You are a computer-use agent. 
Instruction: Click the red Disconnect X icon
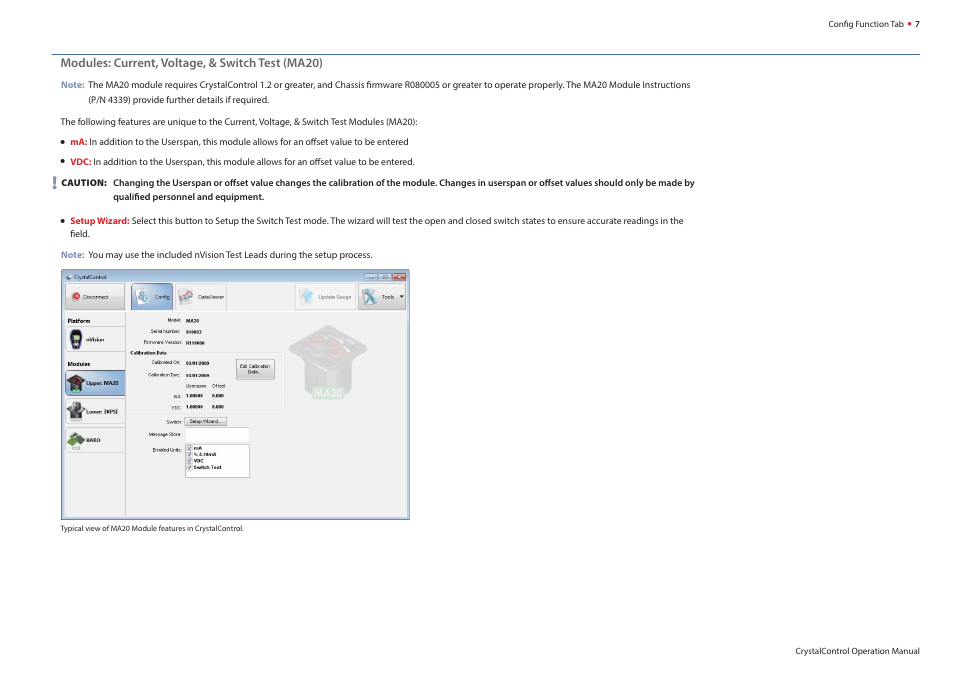point(76,297)
